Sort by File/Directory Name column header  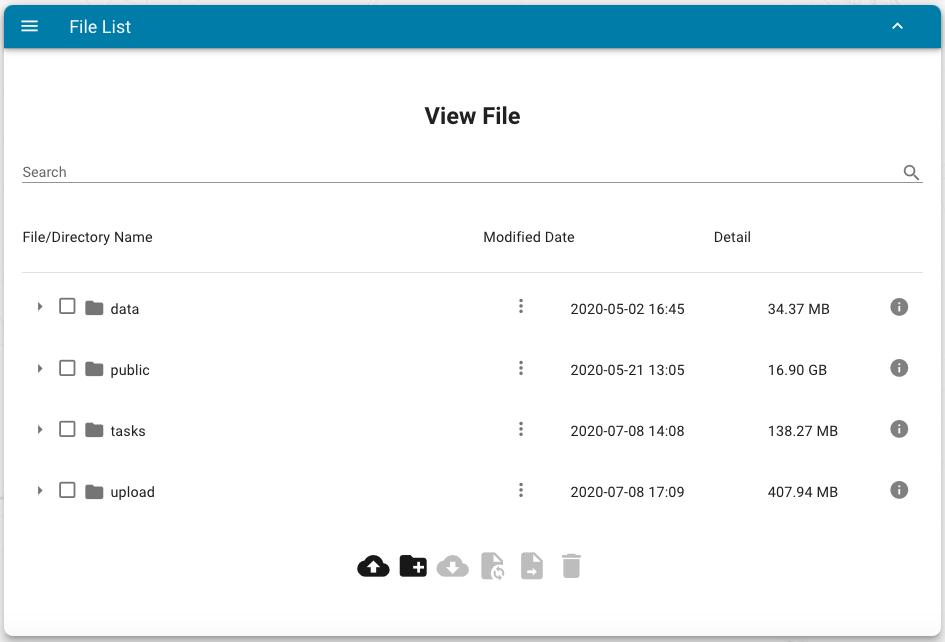[x=87, y=238]
